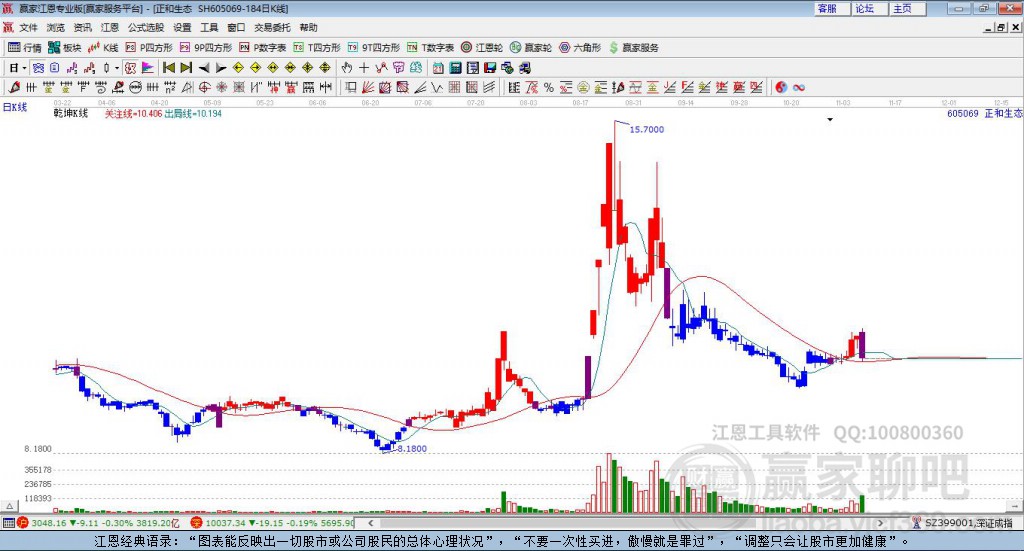1024x551 pixels.
Task: Click the 605069 stock code label
Action: click(963, 114)
